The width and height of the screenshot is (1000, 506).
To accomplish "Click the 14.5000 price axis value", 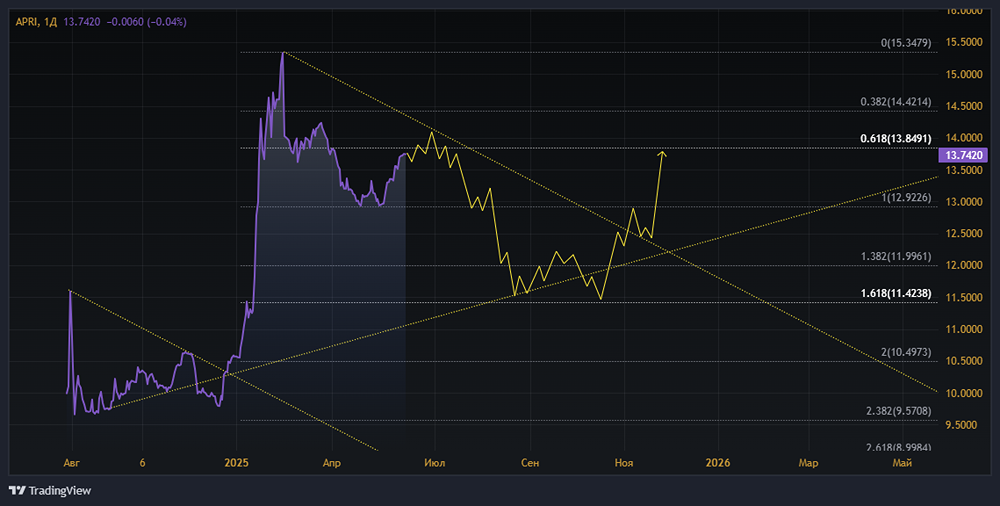I will [x=964, y=106].
